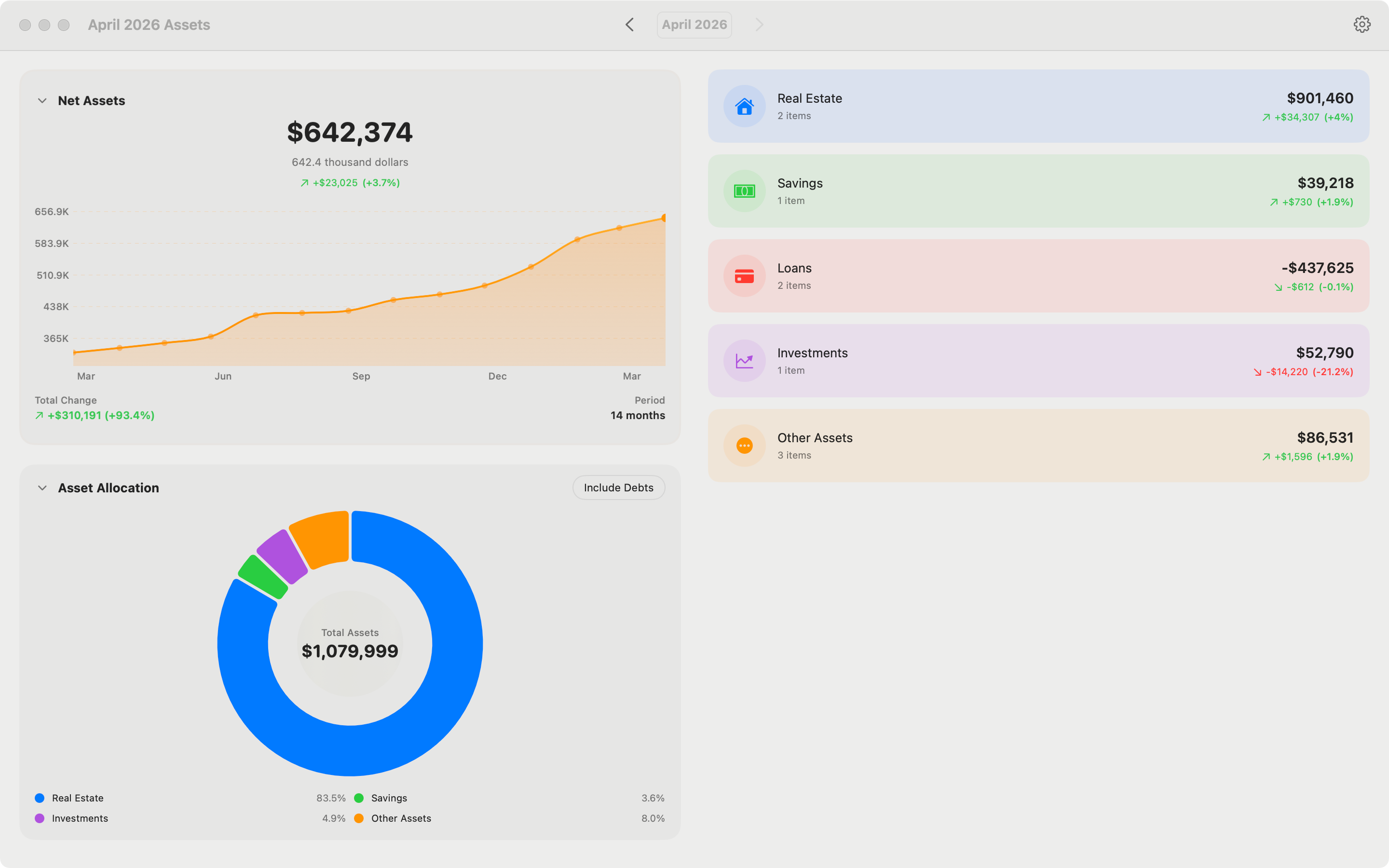This screenshot has height=868, width=1389.
Task: Go to previous month with left chevron
Action: tap(630, 25)
